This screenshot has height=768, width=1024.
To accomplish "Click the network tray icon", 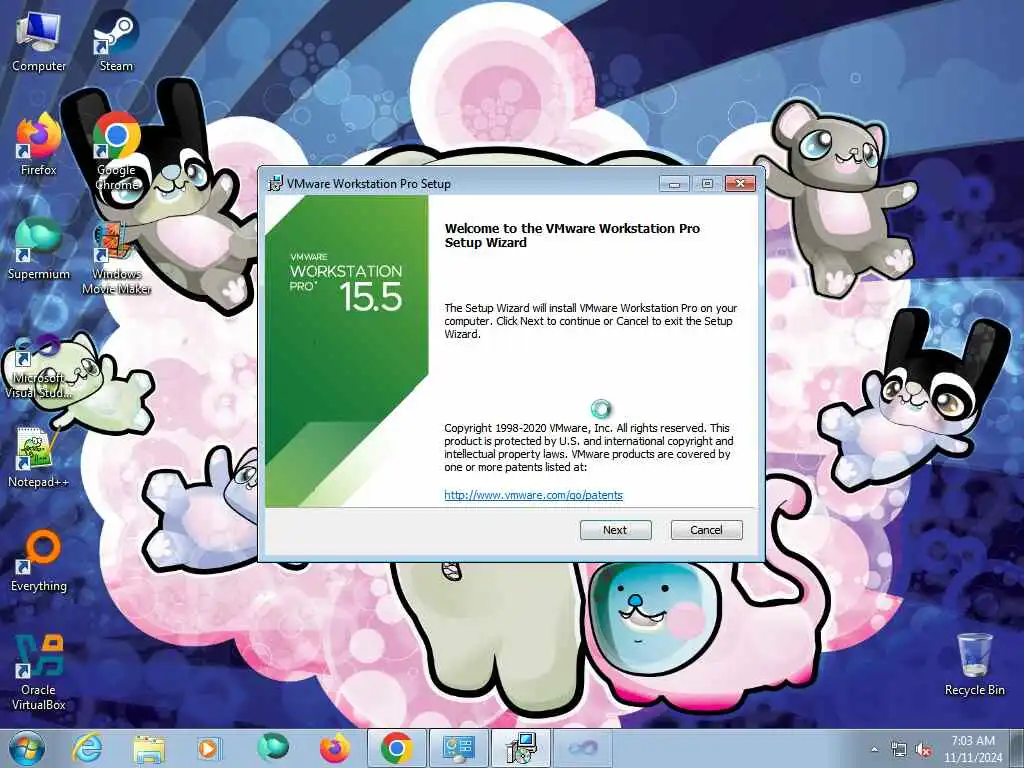I will pos(899,750).
